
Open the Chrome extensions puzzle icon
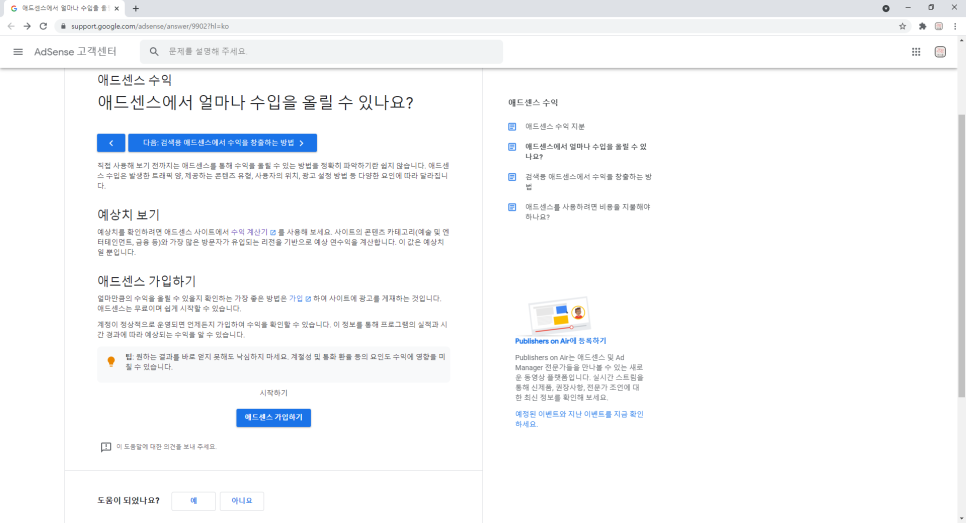tap(922, 26)
